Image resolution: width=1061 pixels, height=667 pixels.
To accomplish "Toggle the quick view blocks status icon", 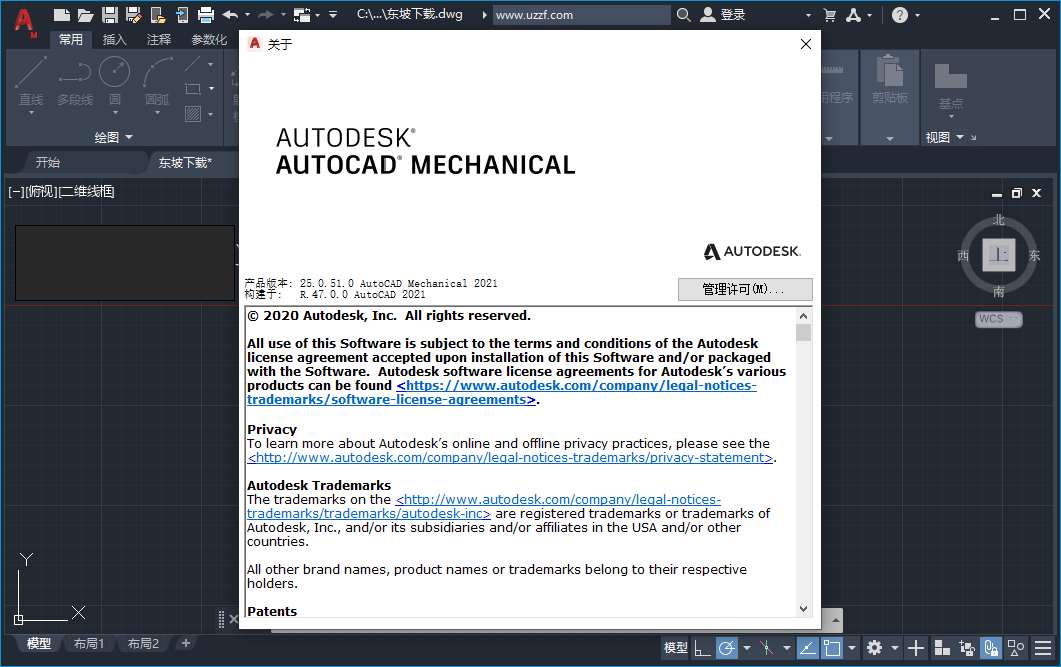I will pyautogui.click(x=942, y=648).
